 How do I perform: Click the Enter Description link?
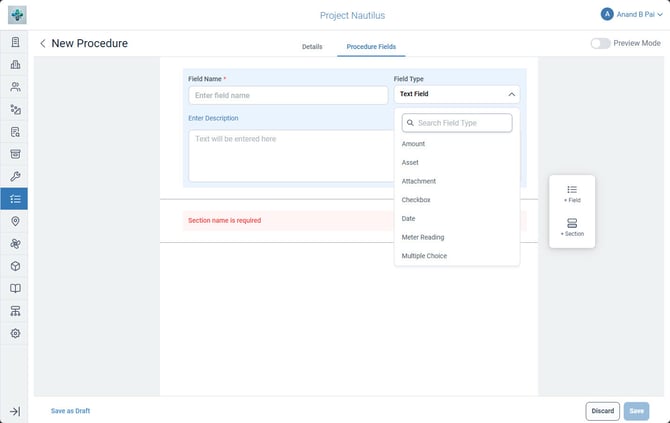[x=213, y=118]
